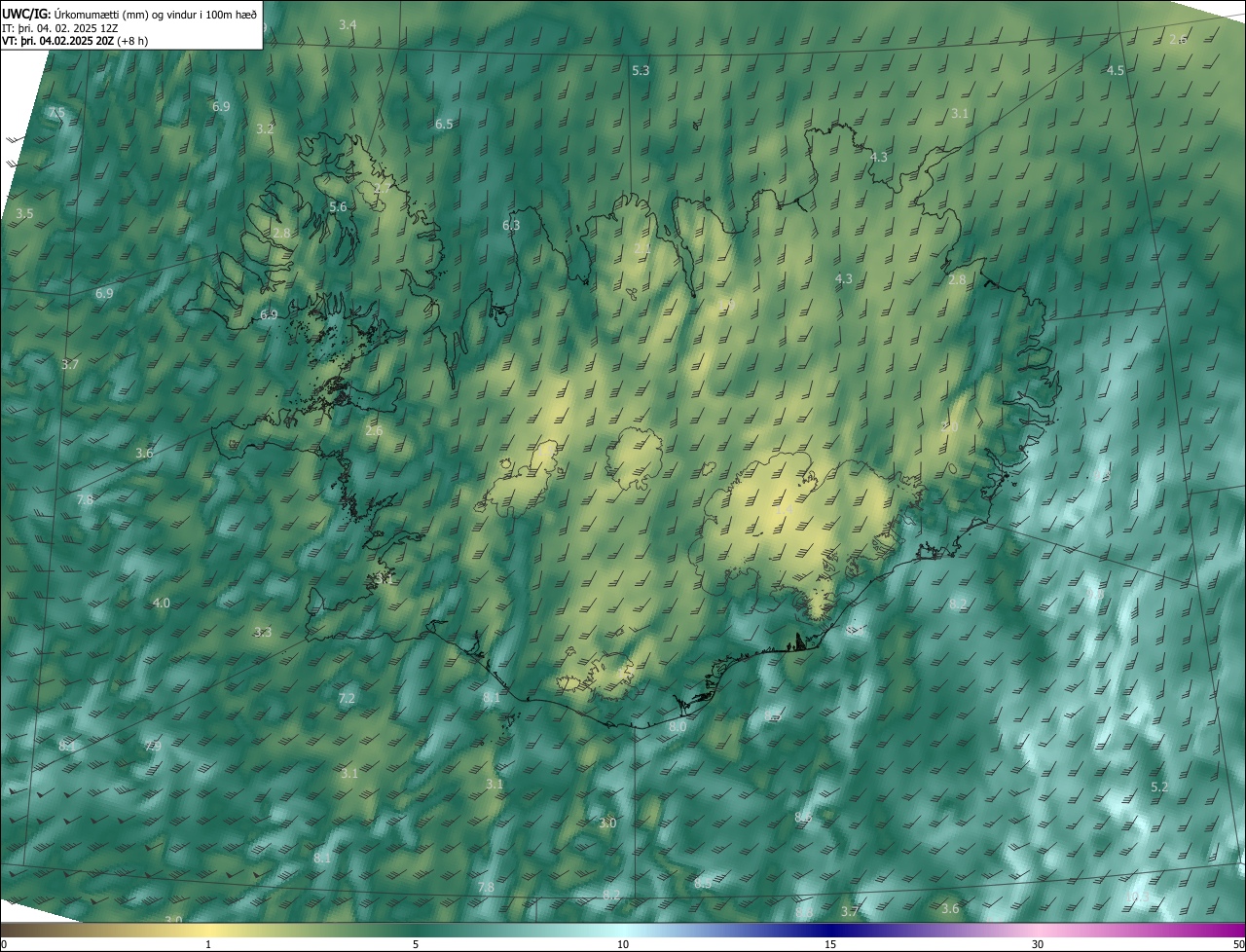1246x952 pixels.
Task: Click the 'UWC/IG:' model label
Action: (x=26, y=13)
